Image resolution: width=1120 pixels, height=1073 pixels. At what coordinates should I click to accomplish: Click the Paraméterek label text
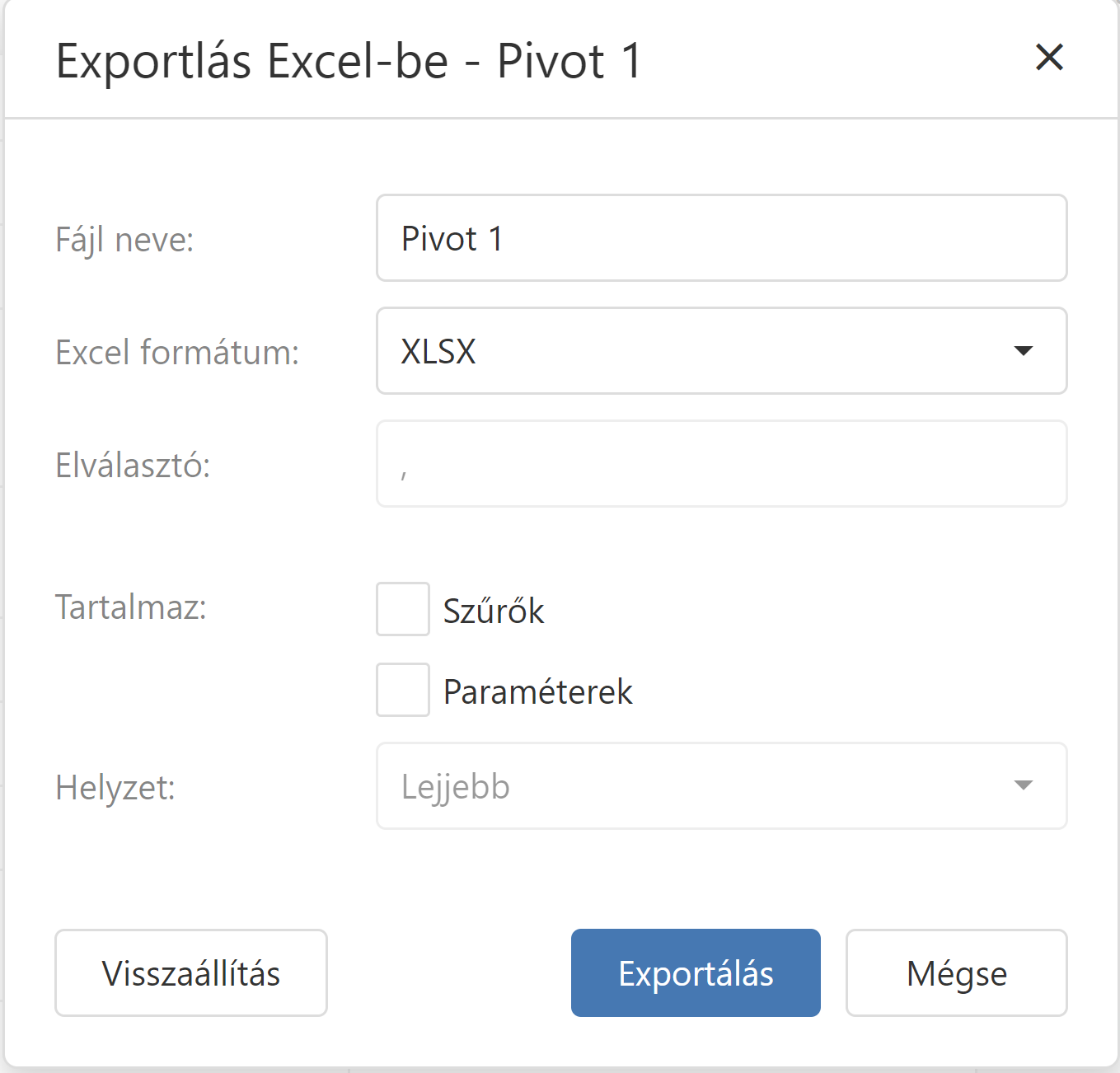[537, 692]
